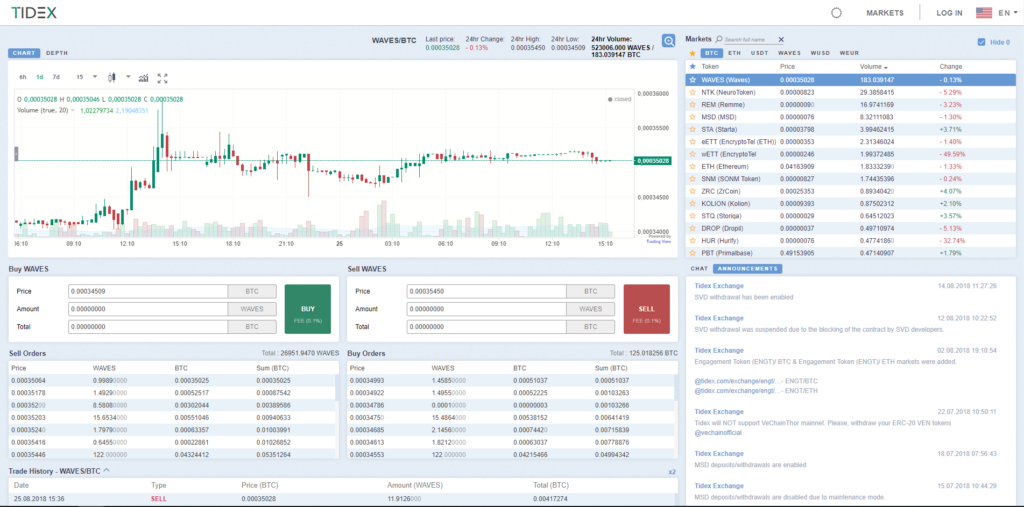Favorite the PBT (Primalbase) row star
Screen dimensions: 1024x507
[x=693, y=254]
